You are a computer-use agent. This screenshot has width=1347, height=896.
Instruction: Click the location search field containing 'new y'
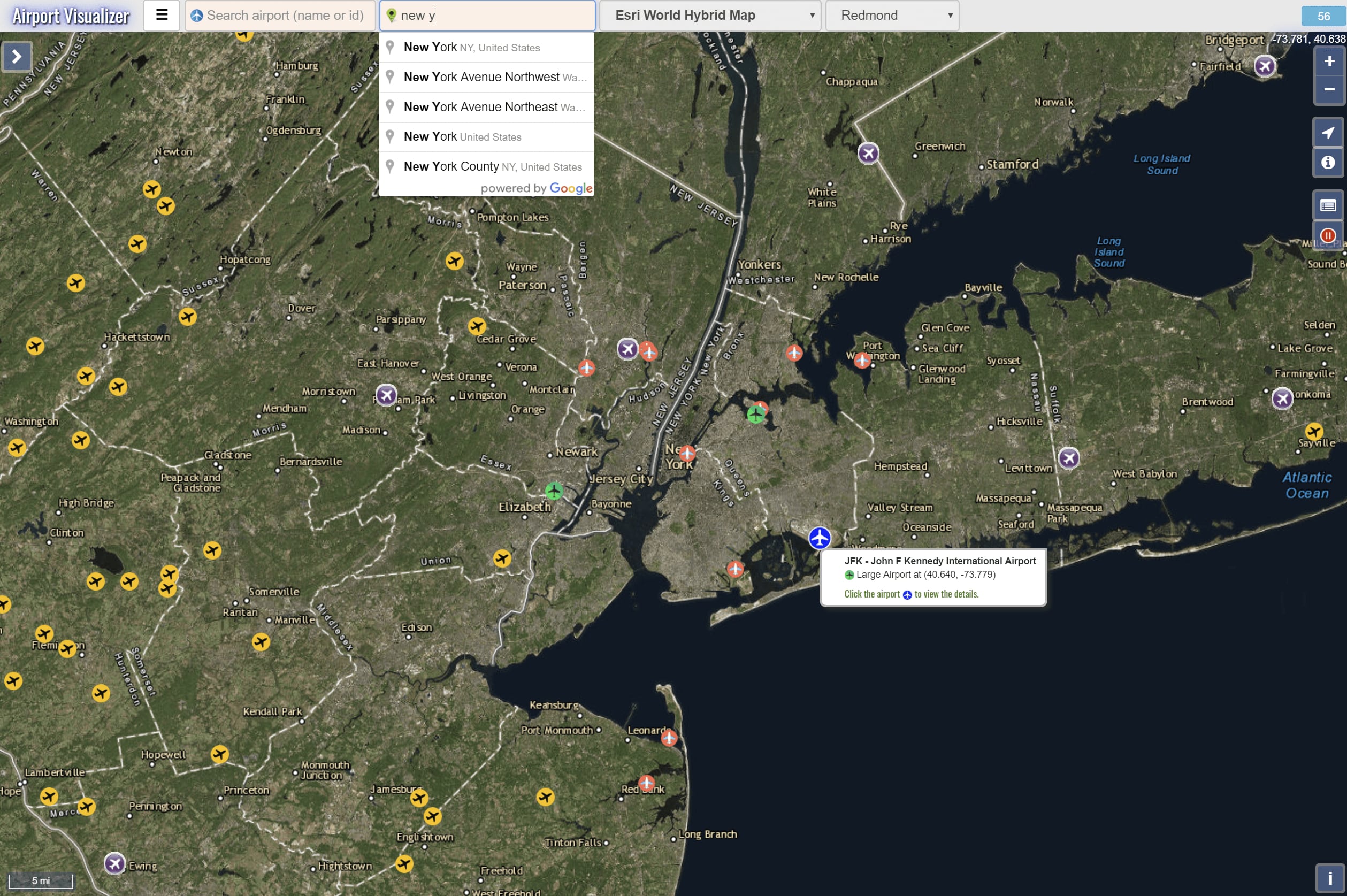tap(487, 16)
